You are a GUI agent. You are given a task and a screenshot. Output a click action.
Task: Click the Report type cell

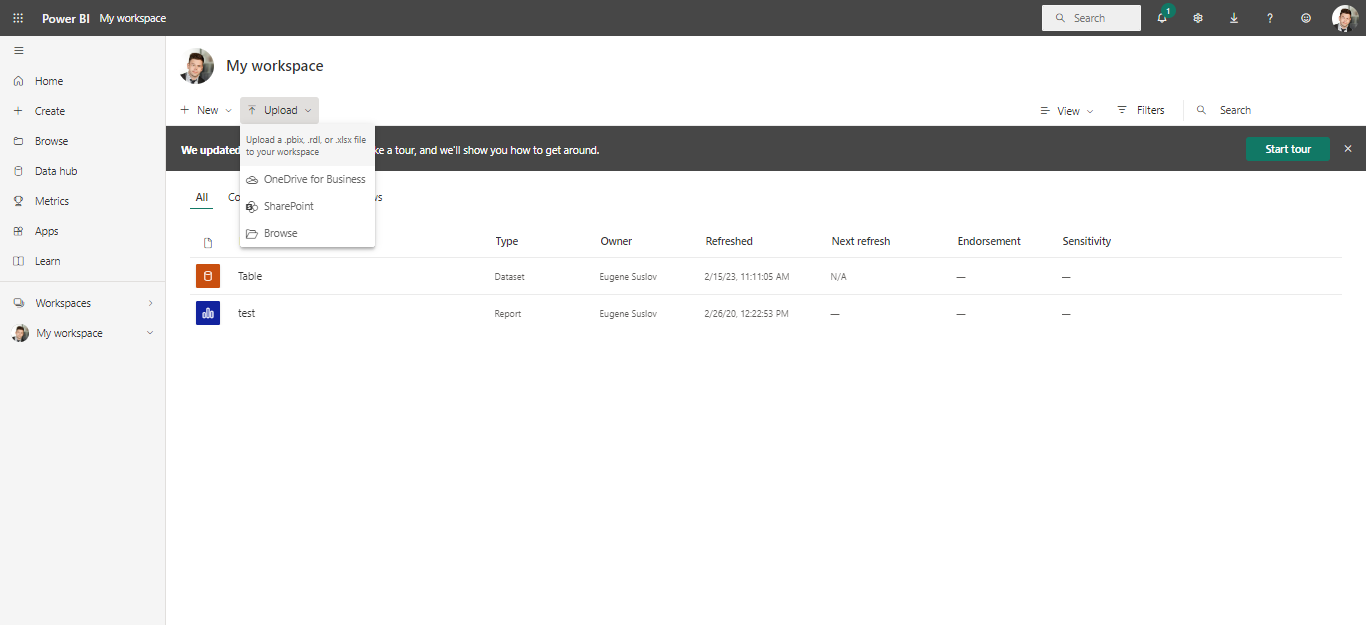(508, 314)
